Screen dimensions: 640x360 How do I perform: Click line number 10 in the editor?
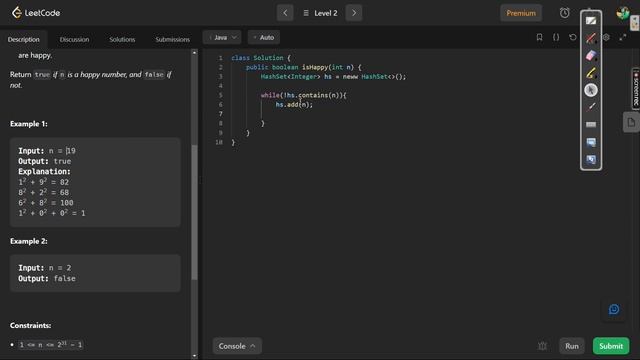[219, 142]
